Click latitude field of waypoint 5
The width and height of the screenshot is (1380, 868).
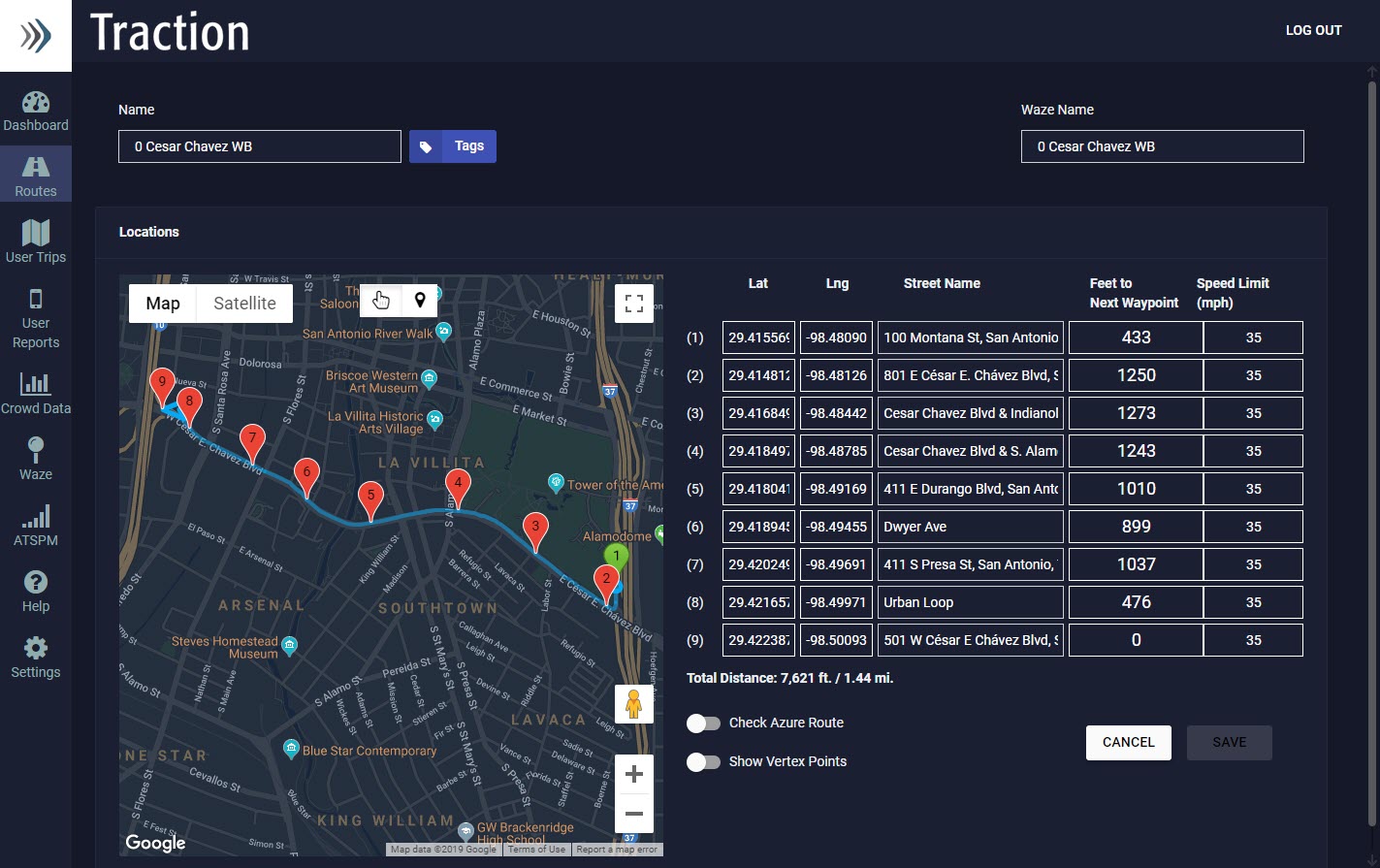(758, 489)
